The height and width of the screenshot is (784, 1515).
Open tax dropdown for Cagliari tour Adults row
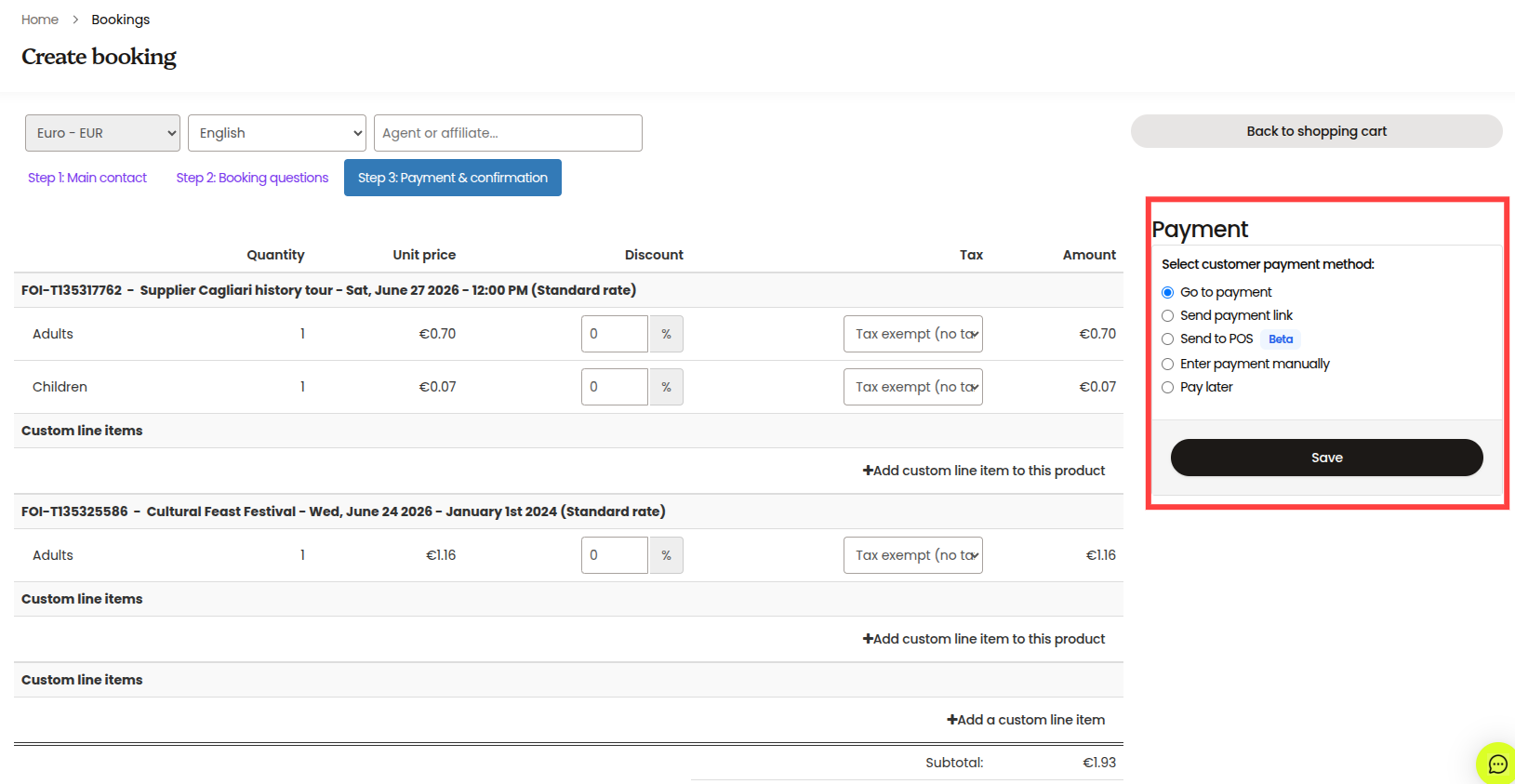pos(913,334)
